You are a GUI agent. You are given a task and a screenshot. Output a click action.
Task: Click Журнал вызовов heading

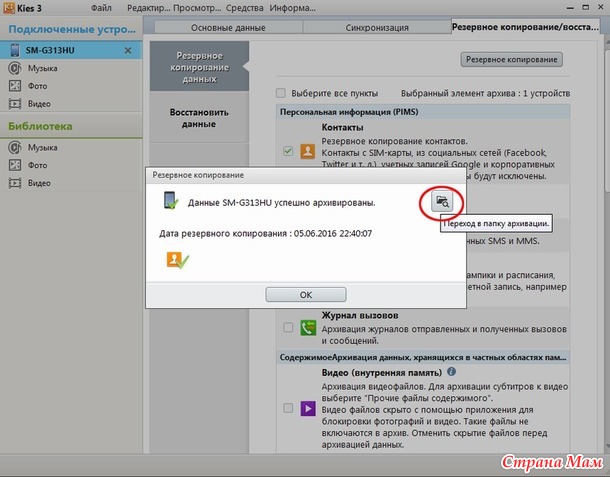359,315
